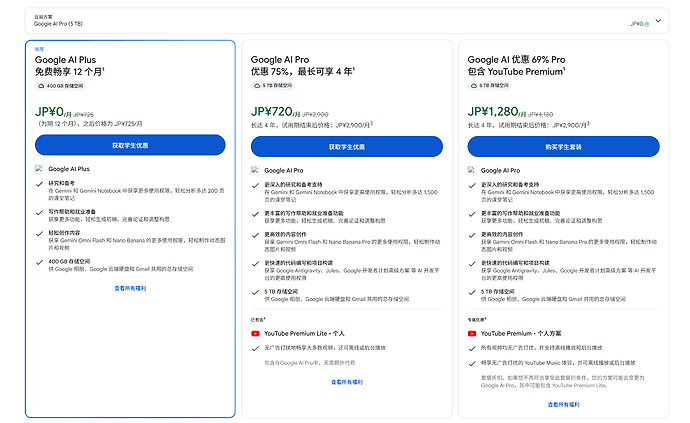The image size is (690, 423).
Task: Click the heading 包含 YouTube Premium
Action: (x=516, y=71)
